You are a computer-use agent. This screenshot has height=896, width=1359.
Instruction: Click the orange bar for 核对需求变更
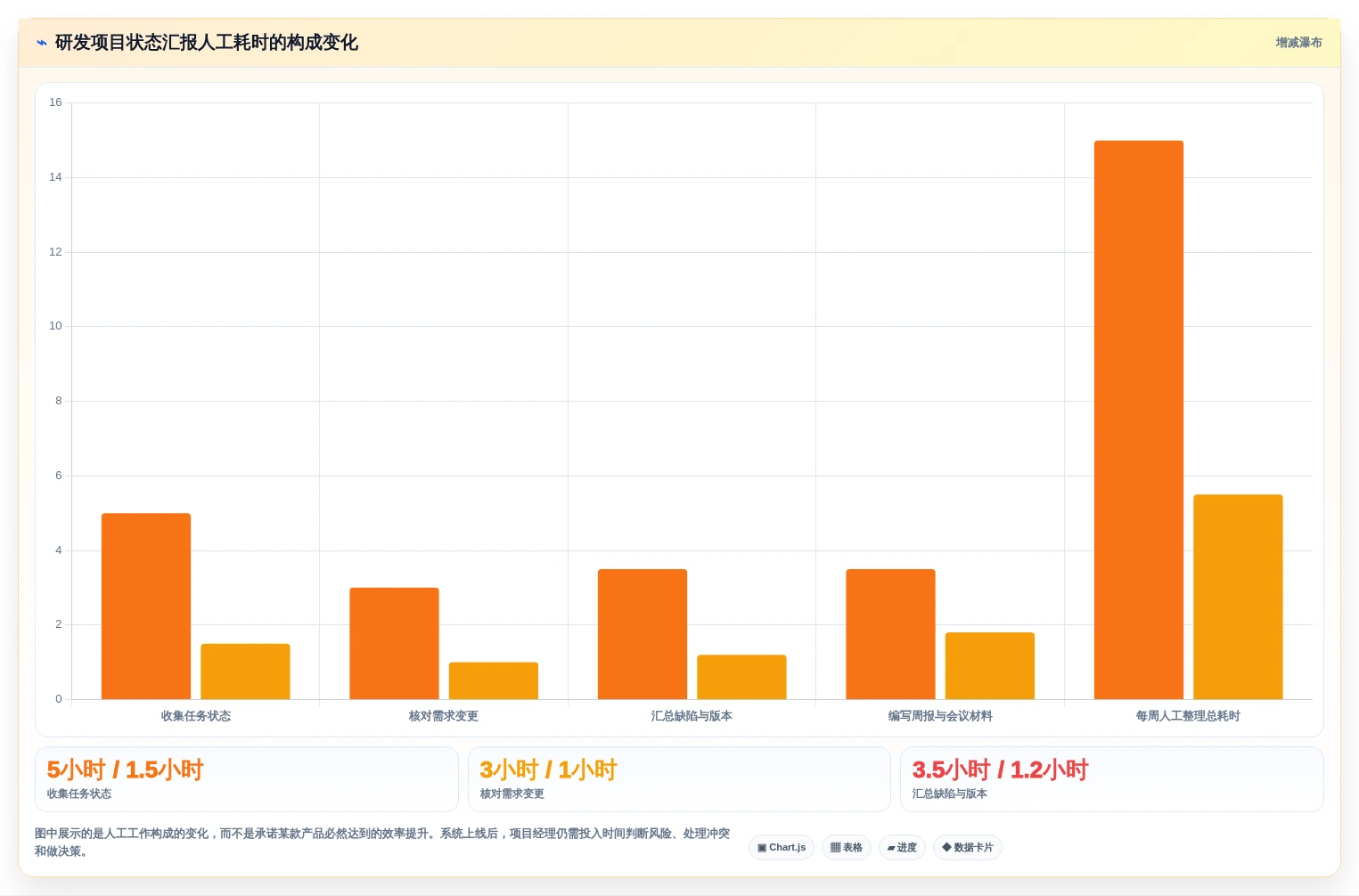[x=394, y=643]
